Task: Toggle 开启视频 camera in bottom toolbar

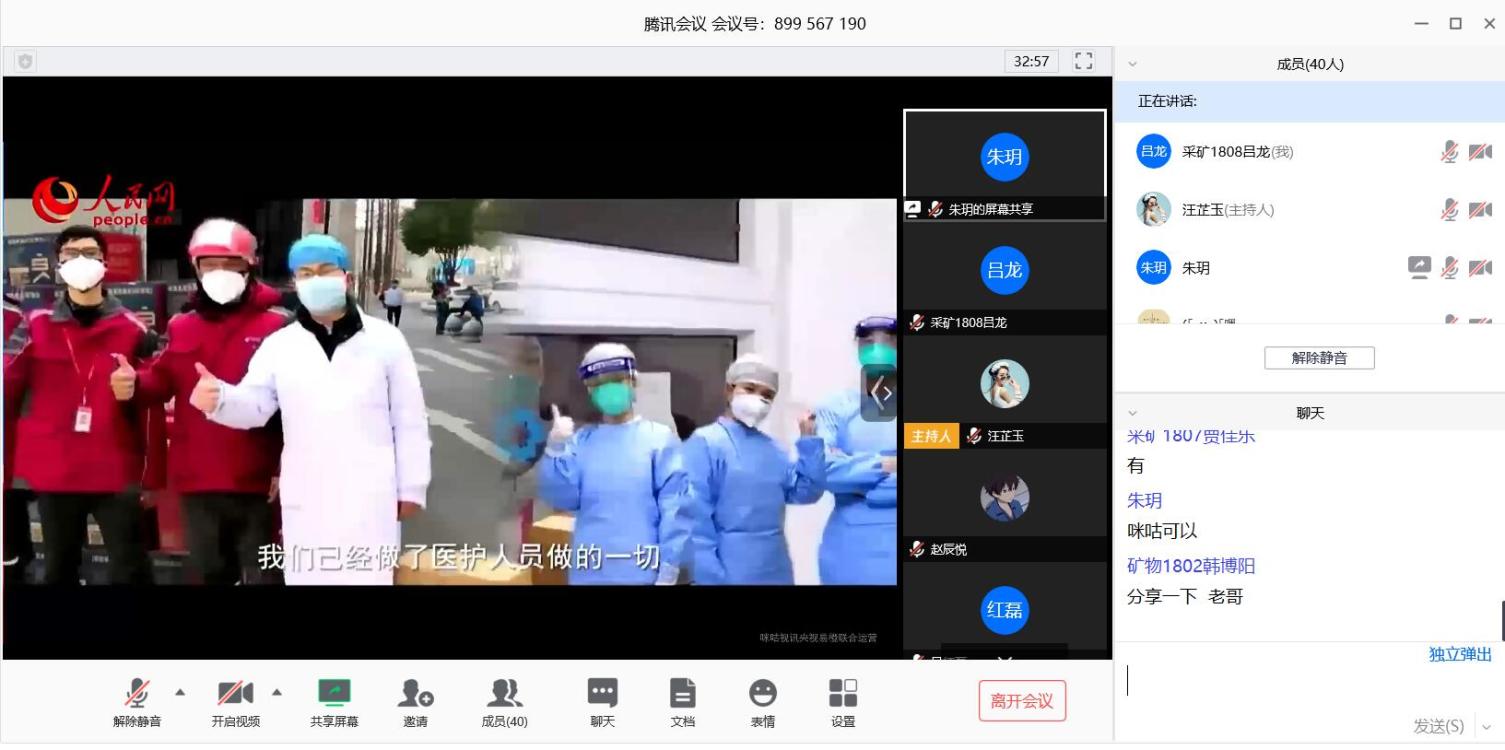Action: pos(235,693)
